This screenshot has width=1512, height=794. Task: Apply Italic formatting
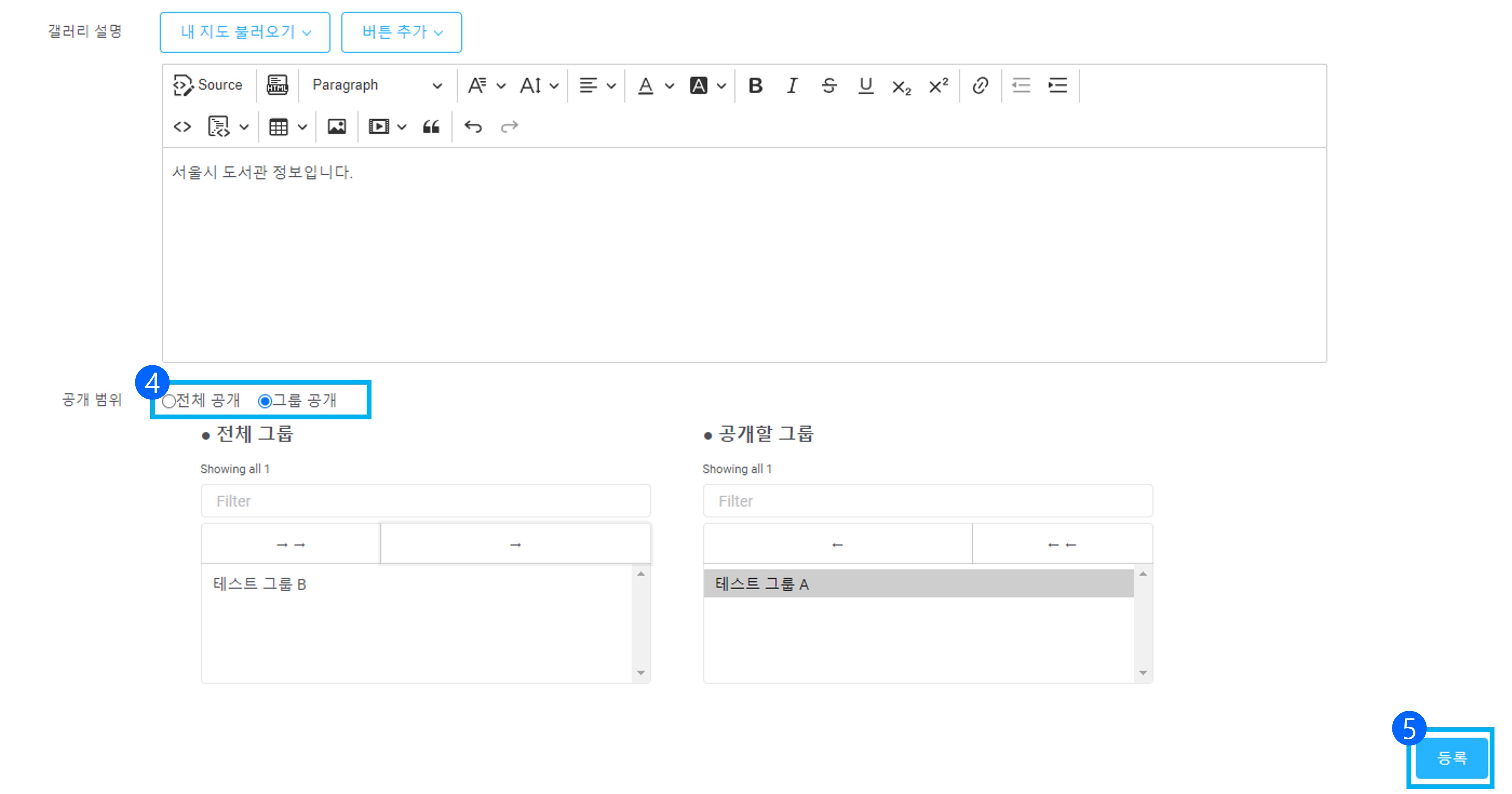click(792, 86)
